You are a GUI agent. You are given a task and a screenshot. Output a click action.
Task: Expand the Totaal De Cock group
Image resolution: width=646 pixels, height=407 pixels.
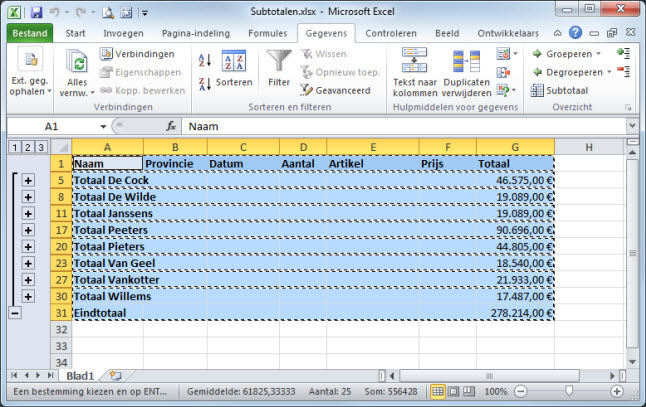point(28,180)
